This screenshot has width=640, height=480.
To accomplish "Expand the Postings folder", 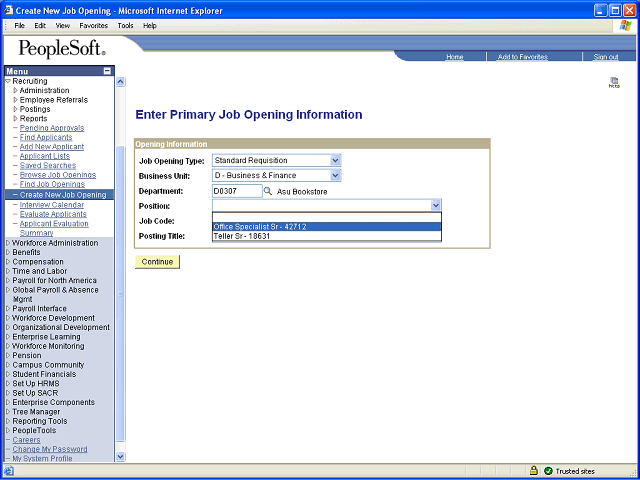I will 16,109.
